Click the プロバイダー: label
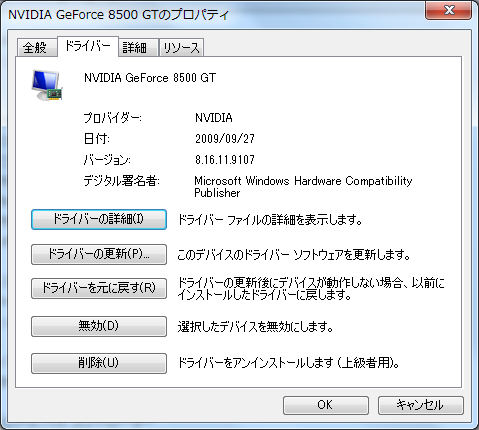Screen dimensions: 479x430 [x=112, y=118]
